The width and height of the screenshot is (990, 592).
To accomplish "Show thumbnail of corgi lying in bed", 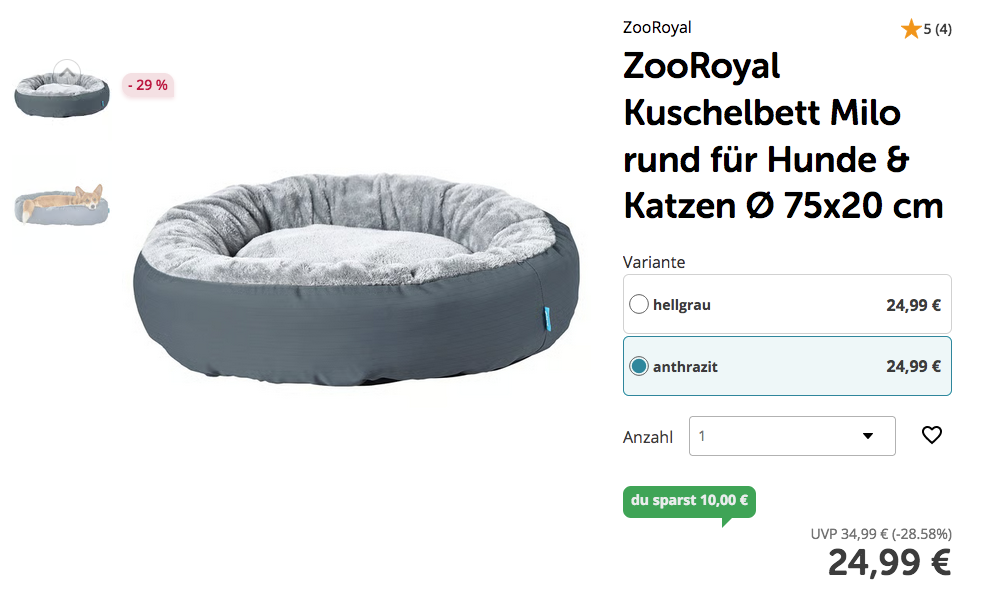I will pos(62,204).
